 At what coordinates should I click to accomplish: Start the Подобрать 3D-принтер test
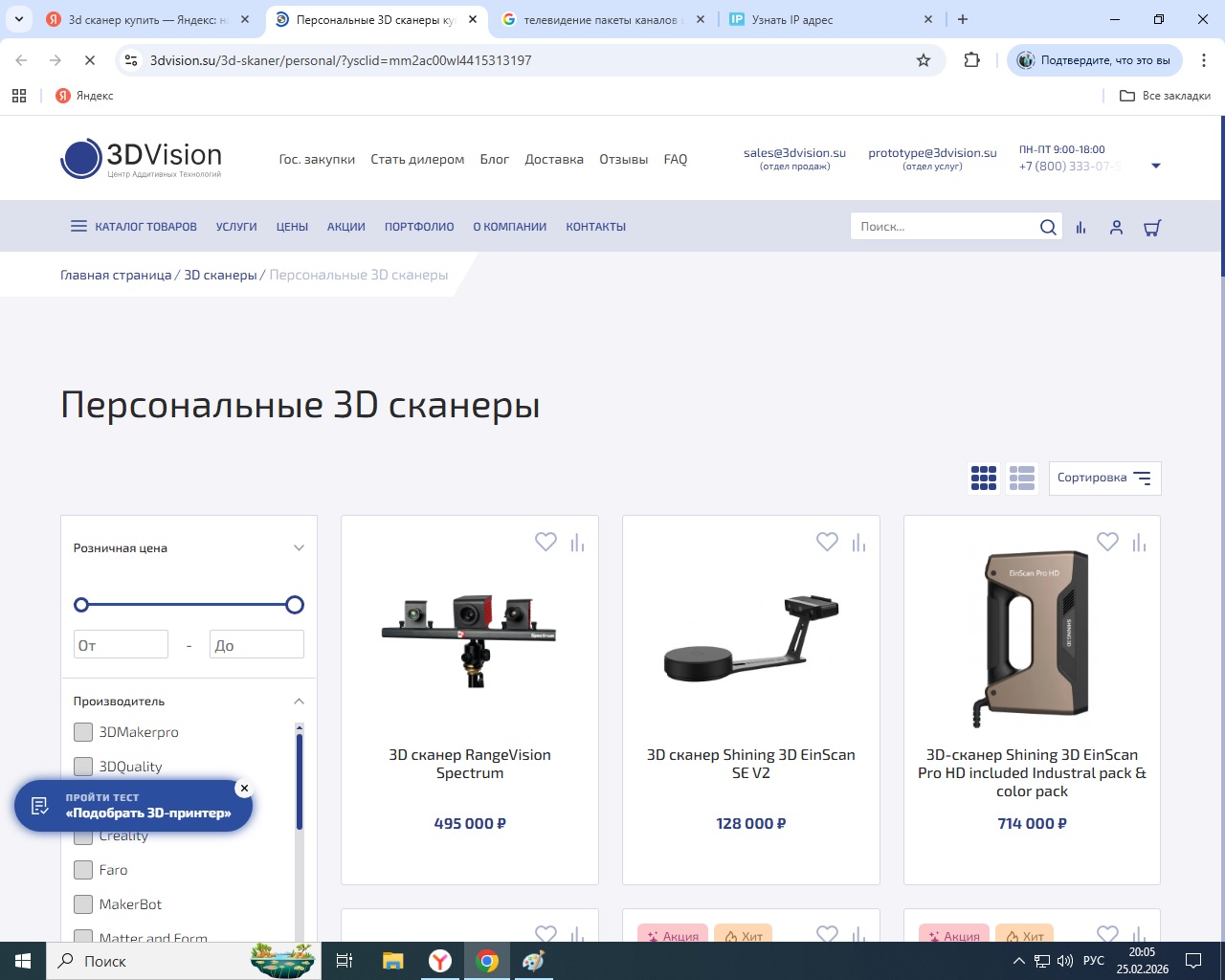(133, 806)
